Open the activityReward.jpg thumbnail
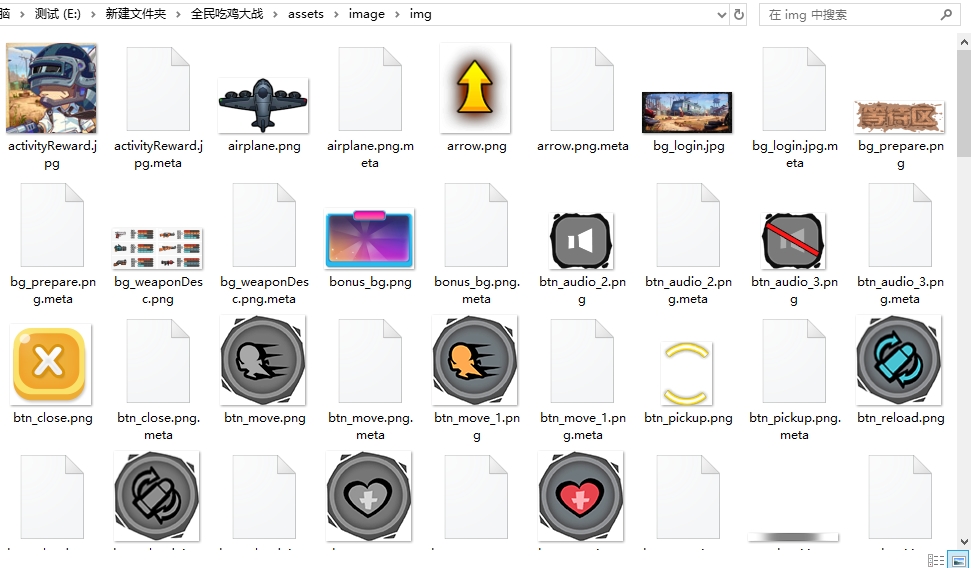 pos(51,88)
